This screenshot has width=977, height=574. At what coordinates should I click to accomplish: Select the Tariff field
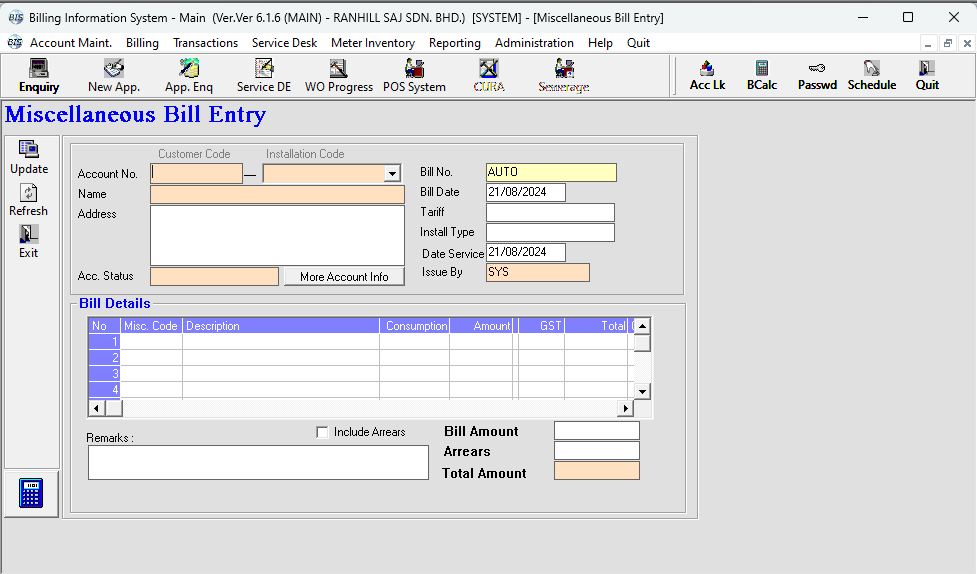coord(550,212)
